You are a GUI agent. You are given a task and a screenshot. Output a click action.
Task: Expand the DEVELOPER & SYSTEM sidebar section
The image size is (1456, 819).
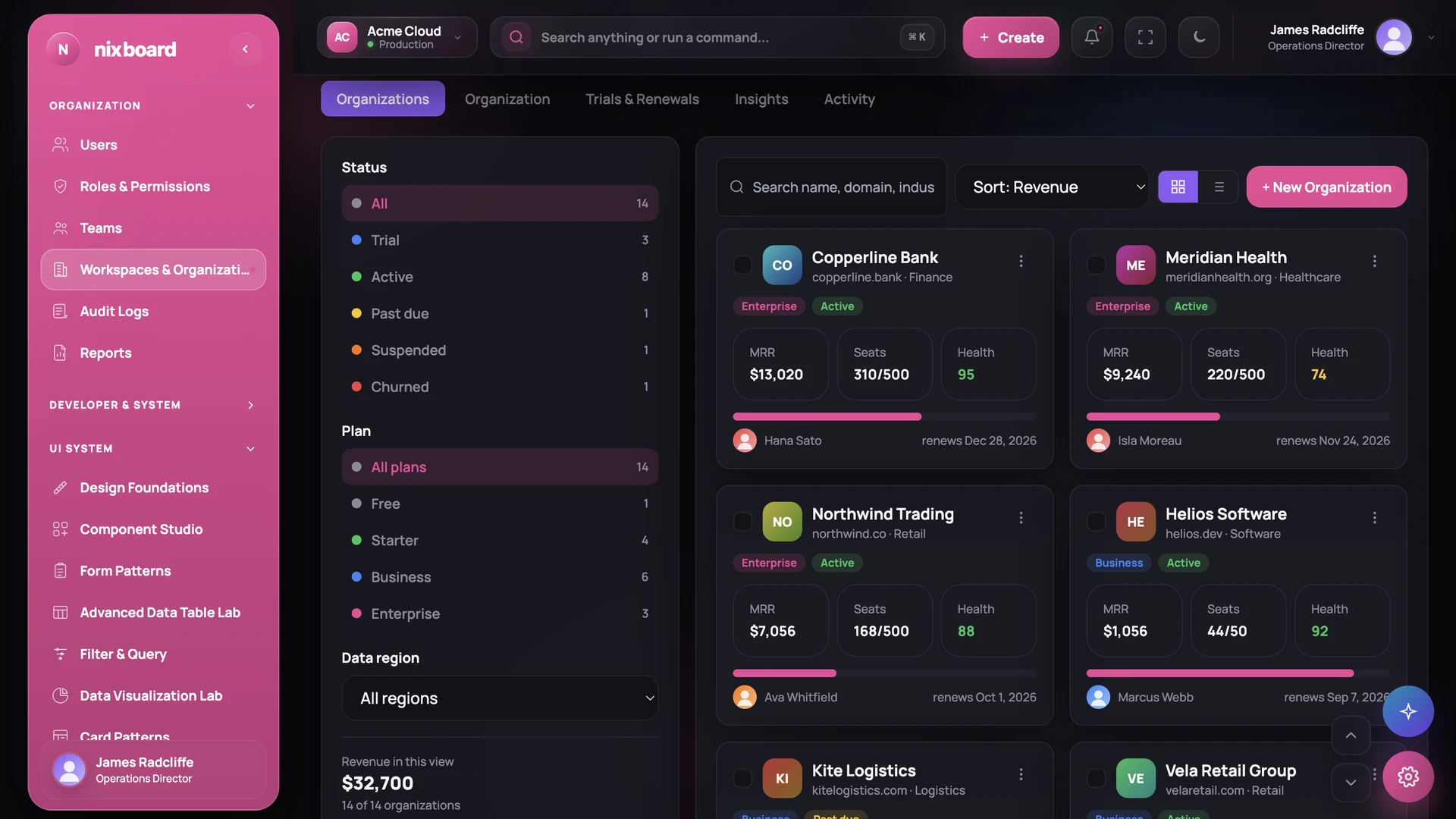[x=153, y=405]
